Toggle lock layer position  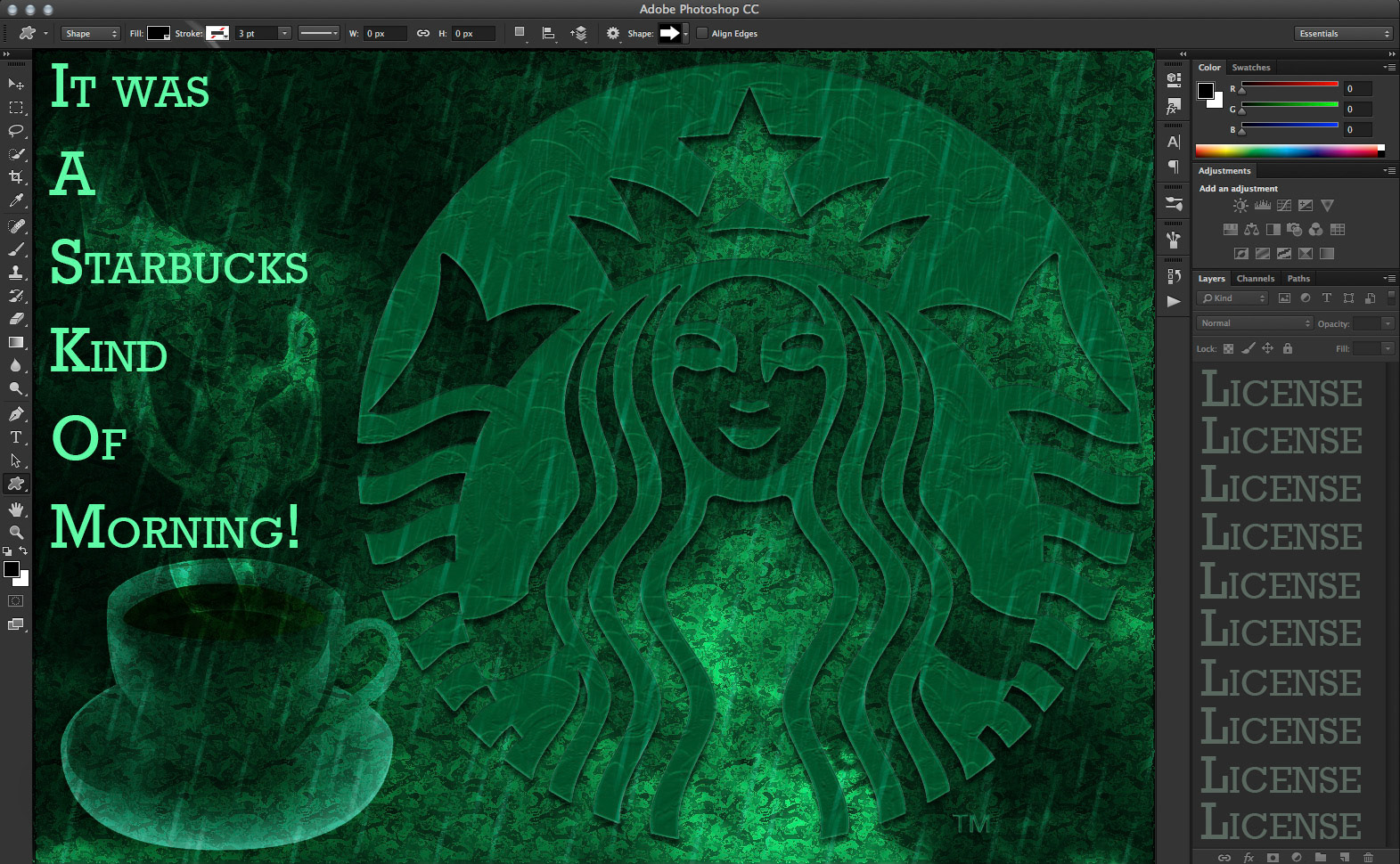coord(1267,348)
